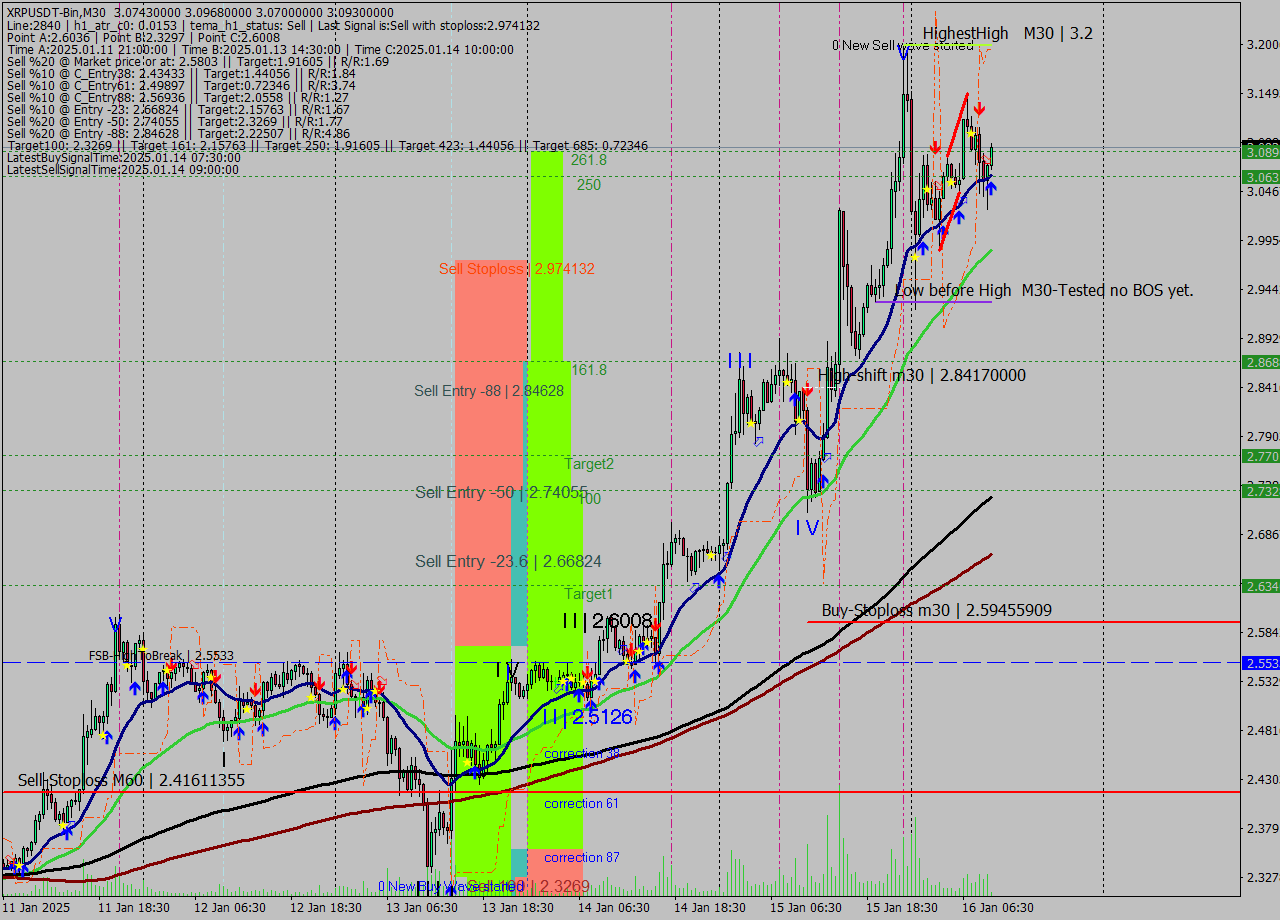
Task: Select the 'High-shift m30 | 2.84170000' label
Action: (x=922, y=375)
